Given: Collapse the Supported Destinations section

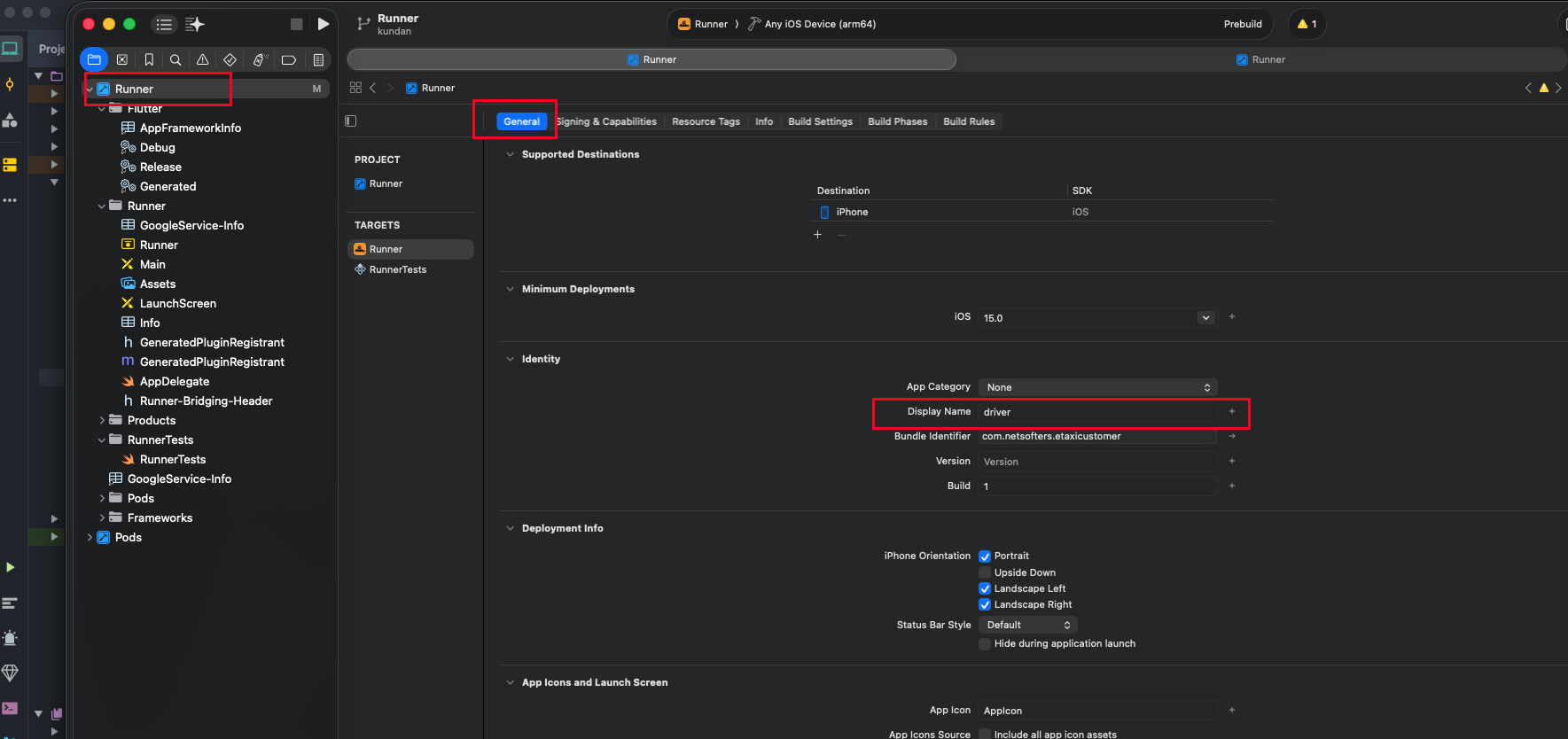Looking at the screenshot, I should [510, 154].
